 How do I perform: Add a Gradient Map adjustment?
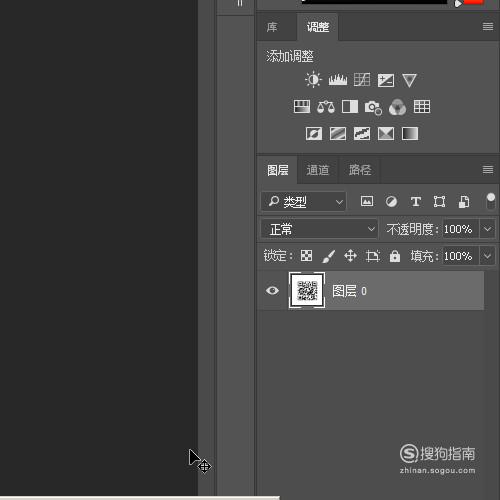click(x=410, y=134)
